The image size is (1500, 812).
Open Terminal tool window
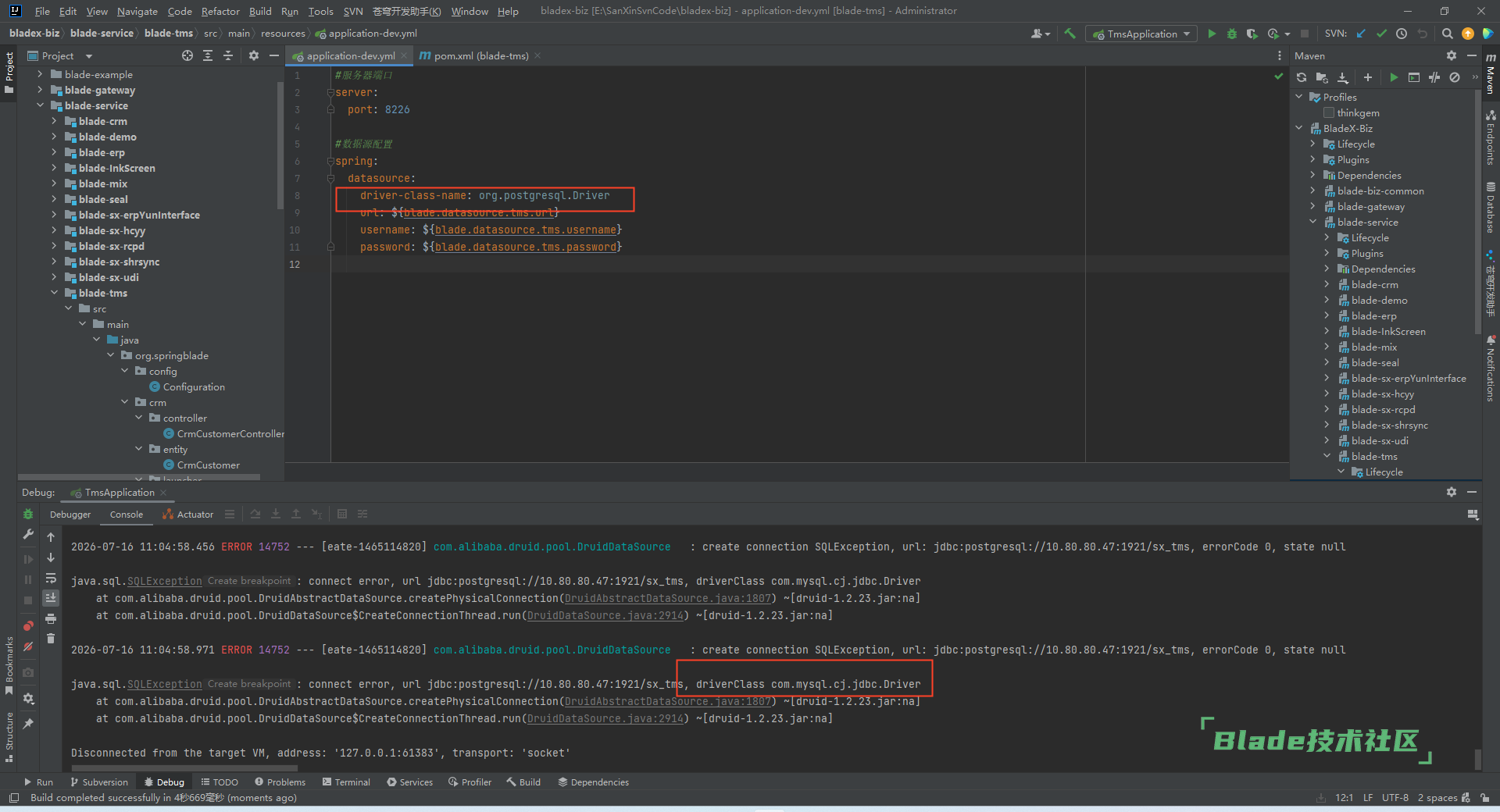pyautogui.click(x=346, y=782)
